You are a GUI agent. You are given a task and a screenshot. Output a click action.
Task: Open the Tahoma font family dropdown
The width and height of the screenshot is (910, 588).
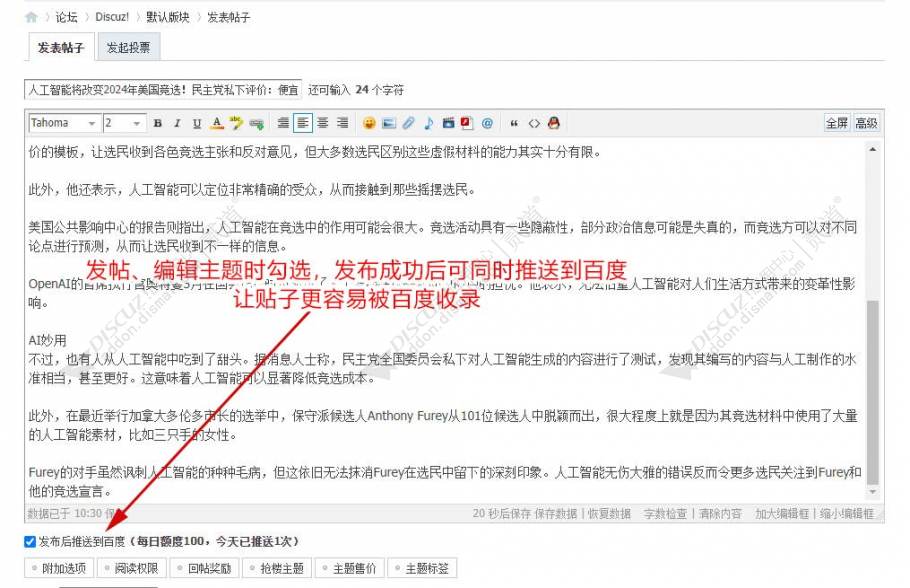(62, 122)
